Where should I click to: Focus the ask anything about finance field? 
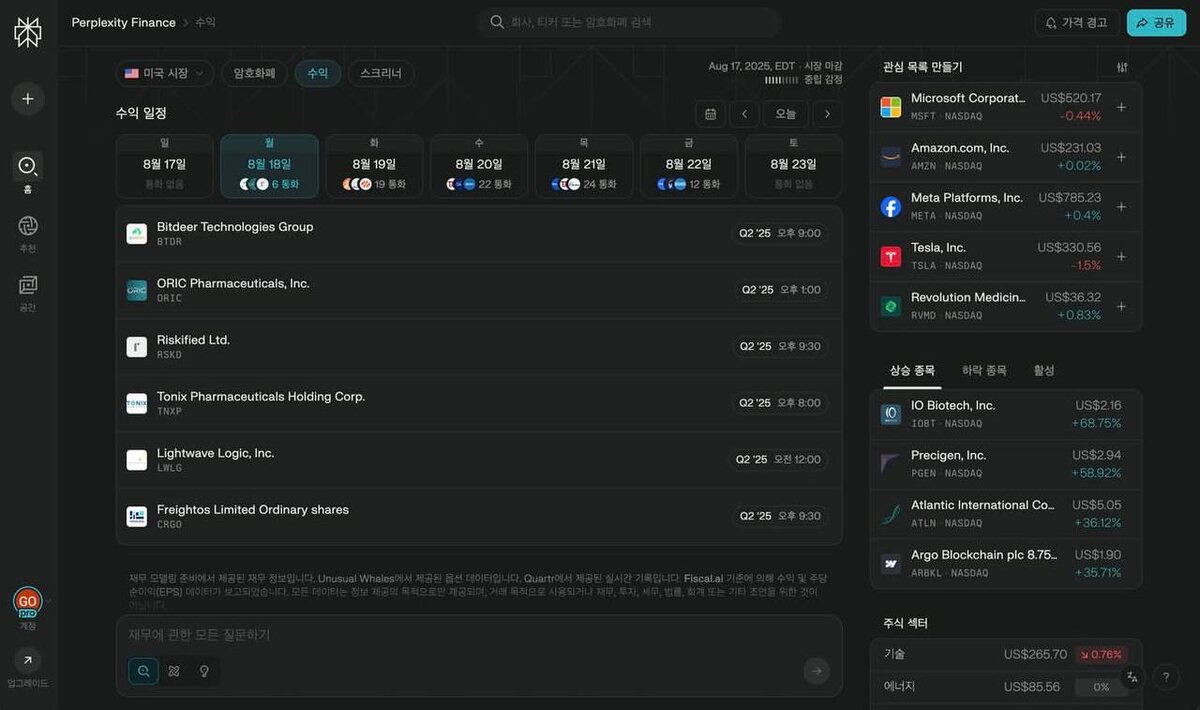479,635
